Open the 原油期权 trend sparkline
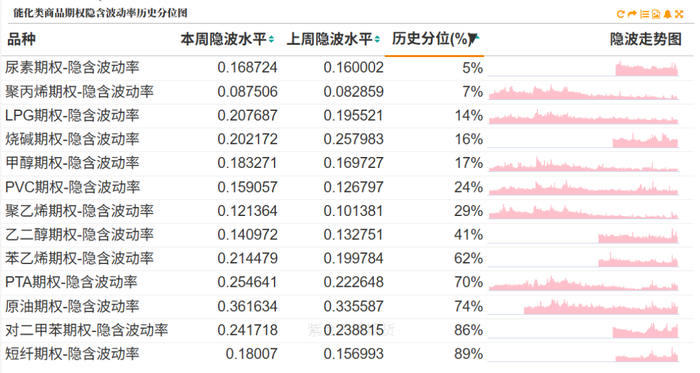Viewport: 700px width, 373px height. (583, 307)
